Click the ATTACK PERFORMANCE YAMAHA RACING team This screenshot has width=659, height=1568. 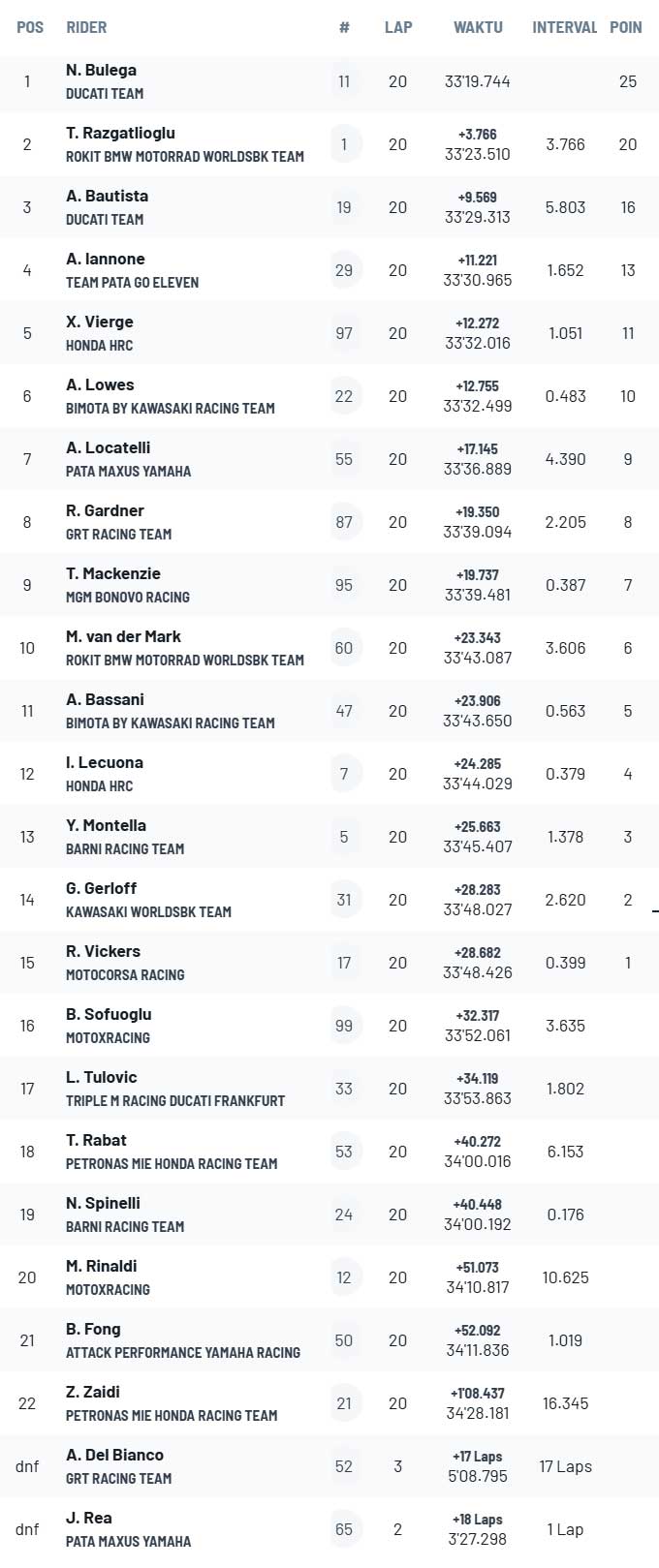point(183,1352)
